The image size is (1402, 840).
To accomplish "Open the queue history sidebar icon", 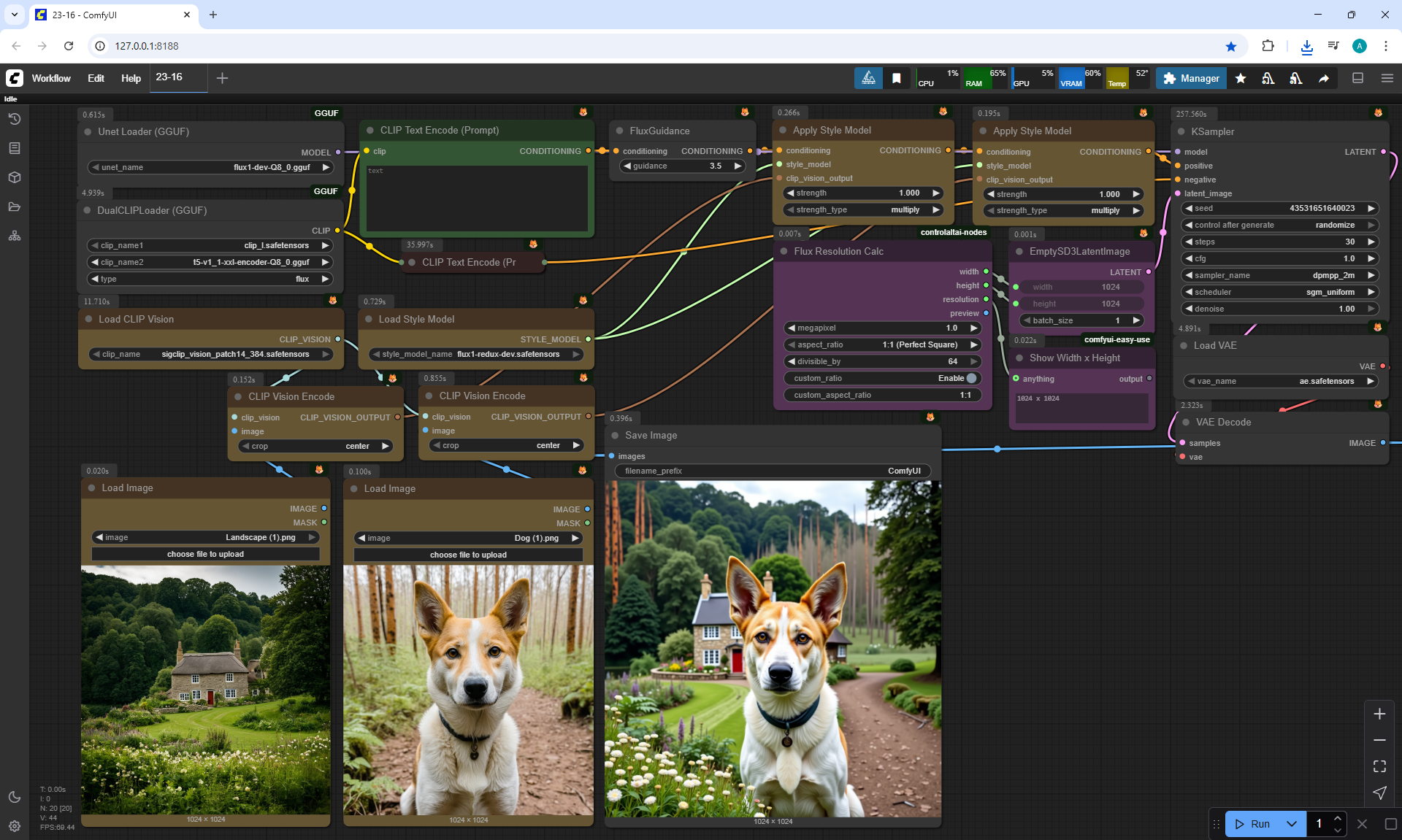I will 15,119.
